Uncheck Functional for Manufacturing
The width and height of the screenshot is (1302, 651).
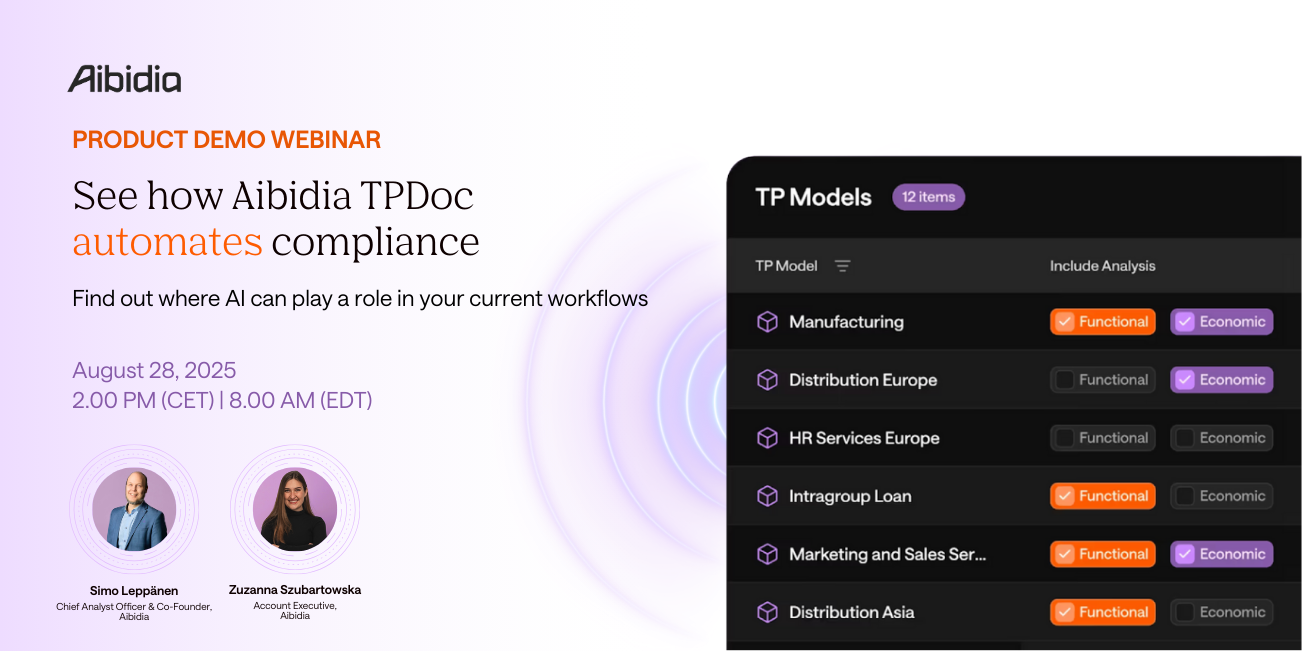tap(1103, 322)
